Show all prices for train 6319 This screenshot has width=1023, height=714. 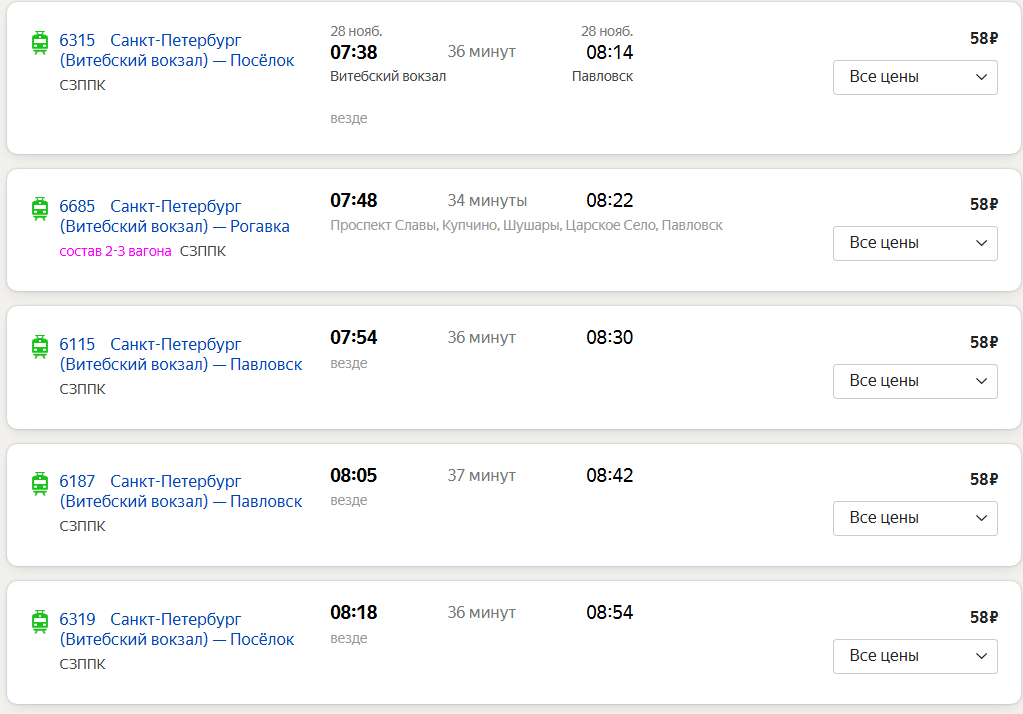(915, 656)
